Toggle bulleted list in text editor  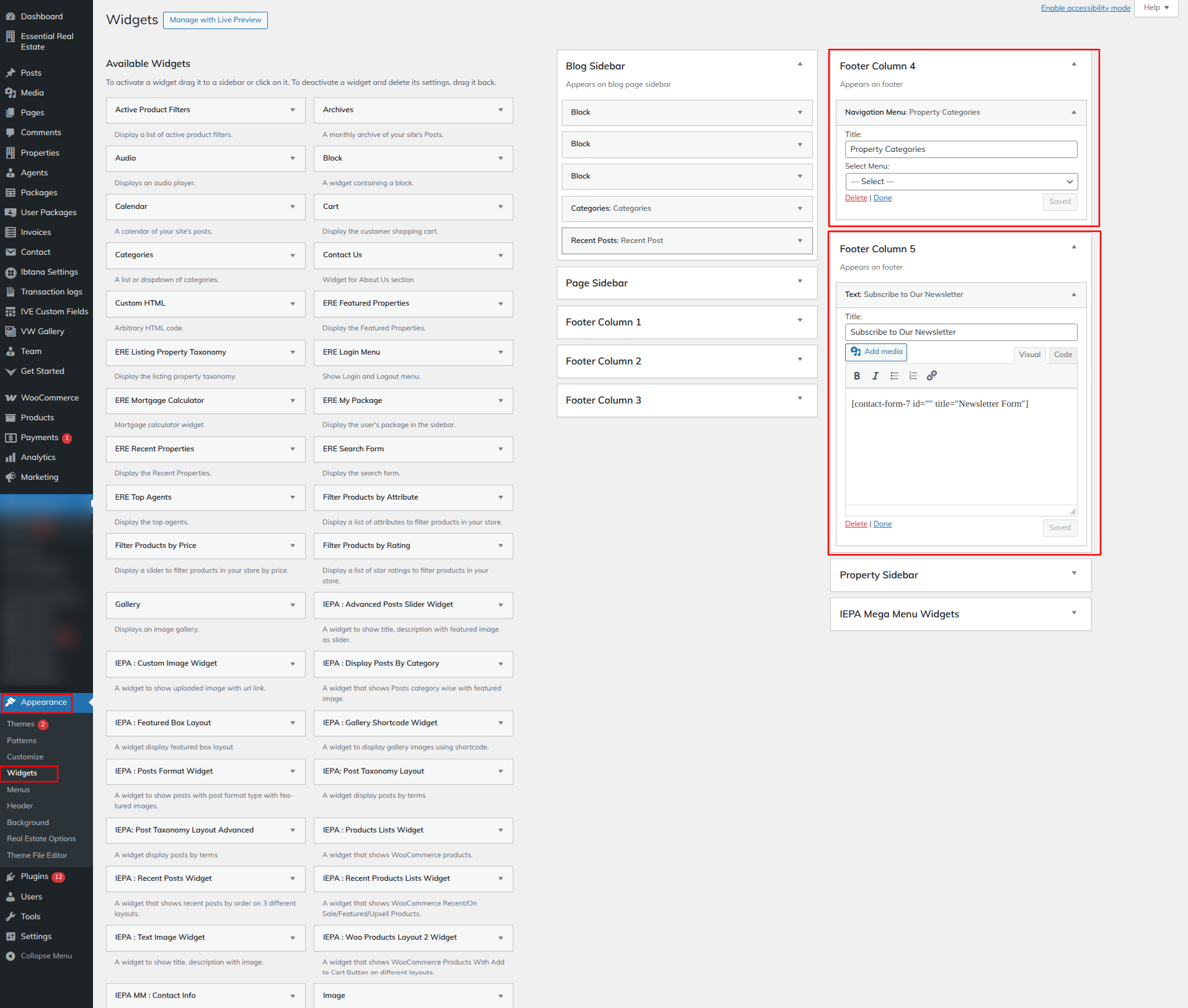[894, 376]
